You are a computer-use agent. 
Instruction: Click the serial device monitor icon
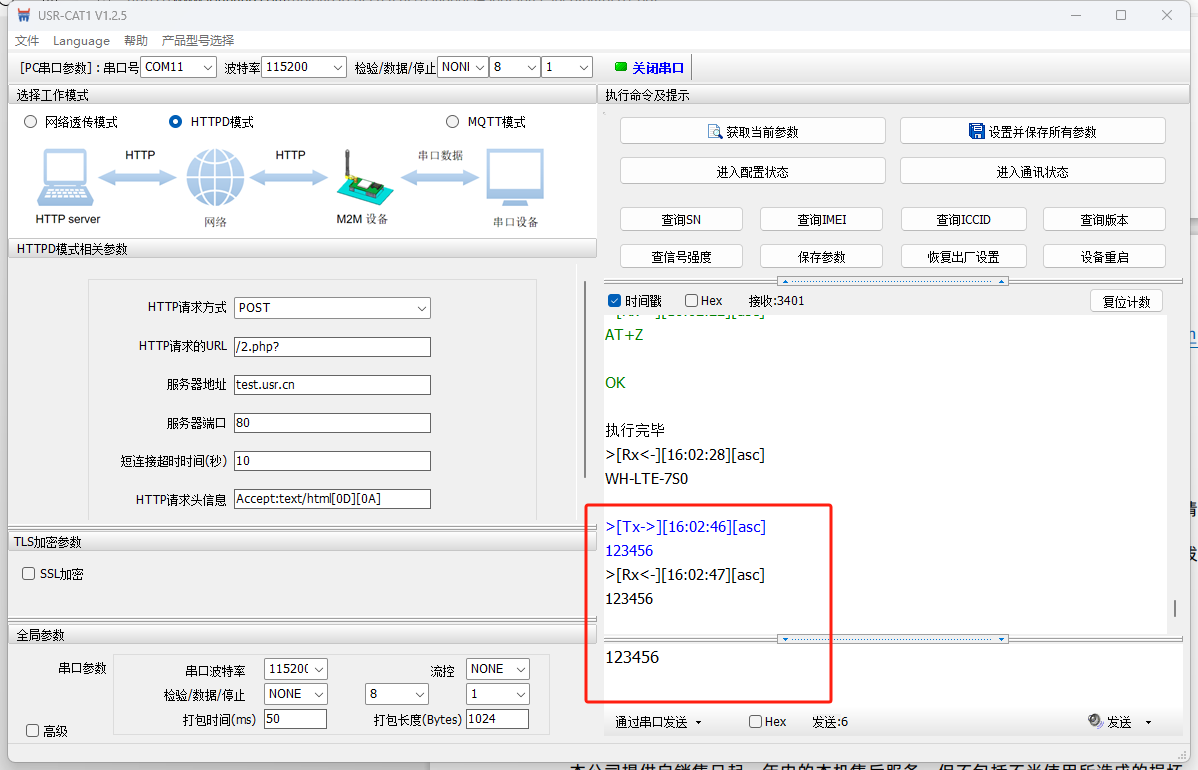tap(516, 177)
